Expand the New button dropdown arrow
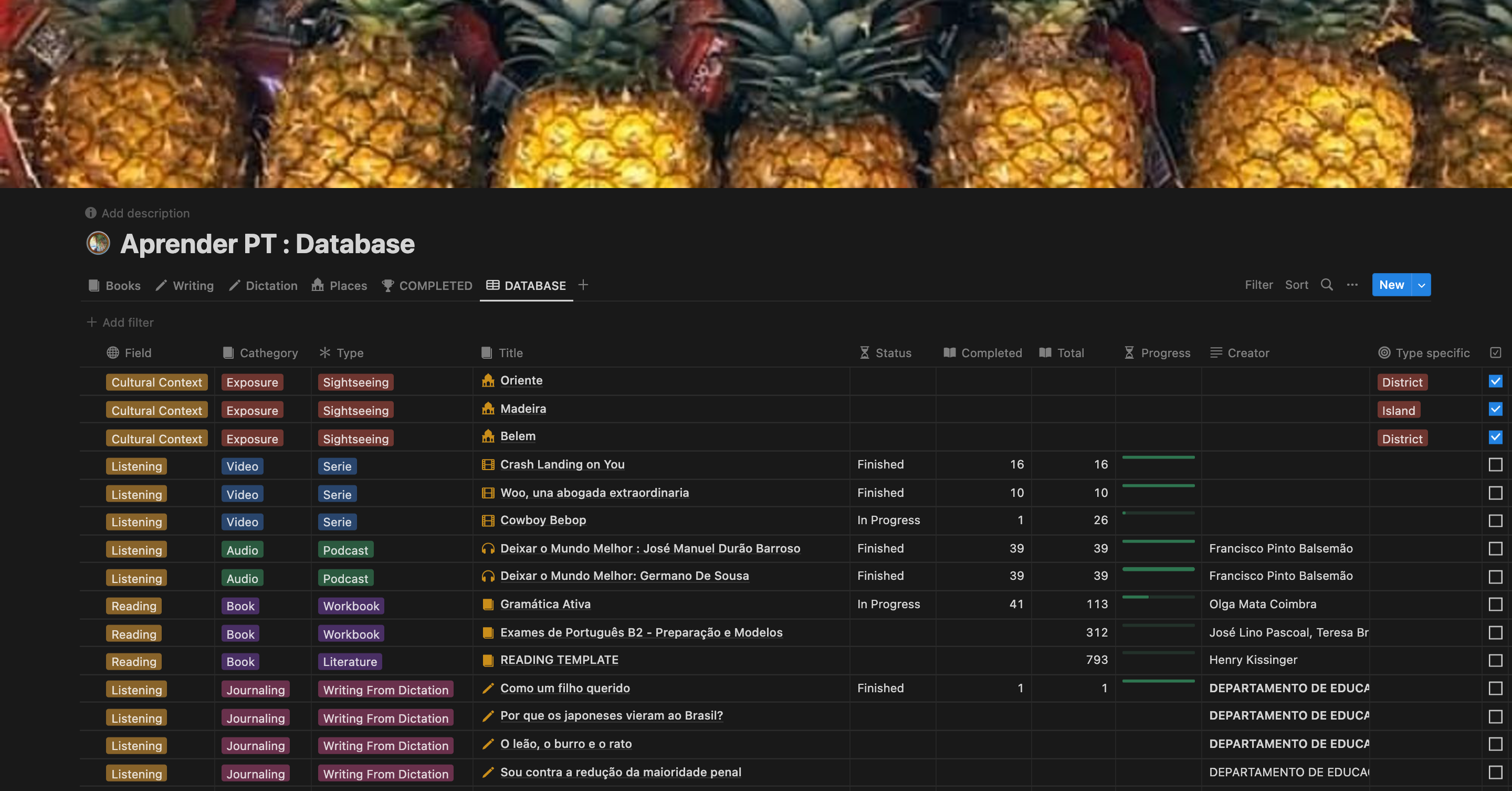 pos(1421,285)
